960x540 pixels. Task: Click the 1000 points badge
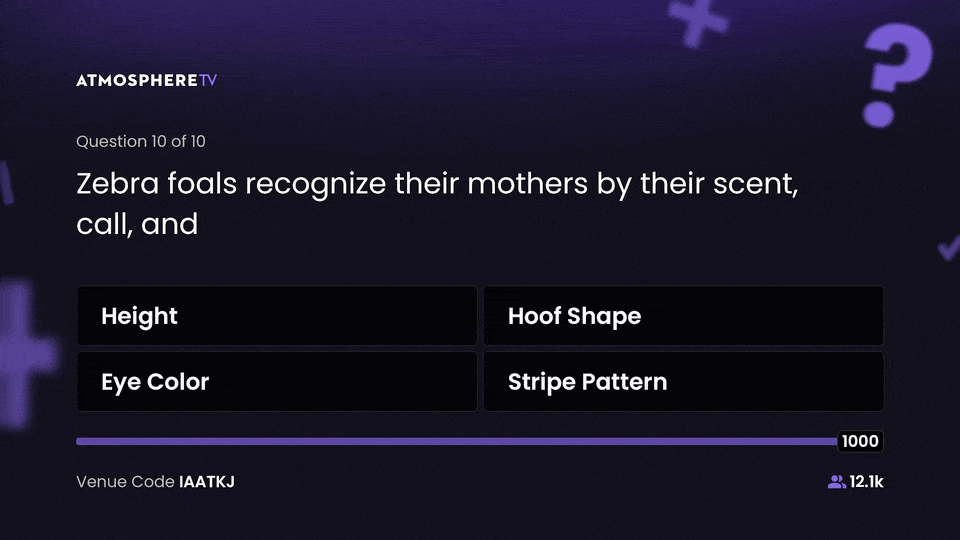tap(860, 442)
